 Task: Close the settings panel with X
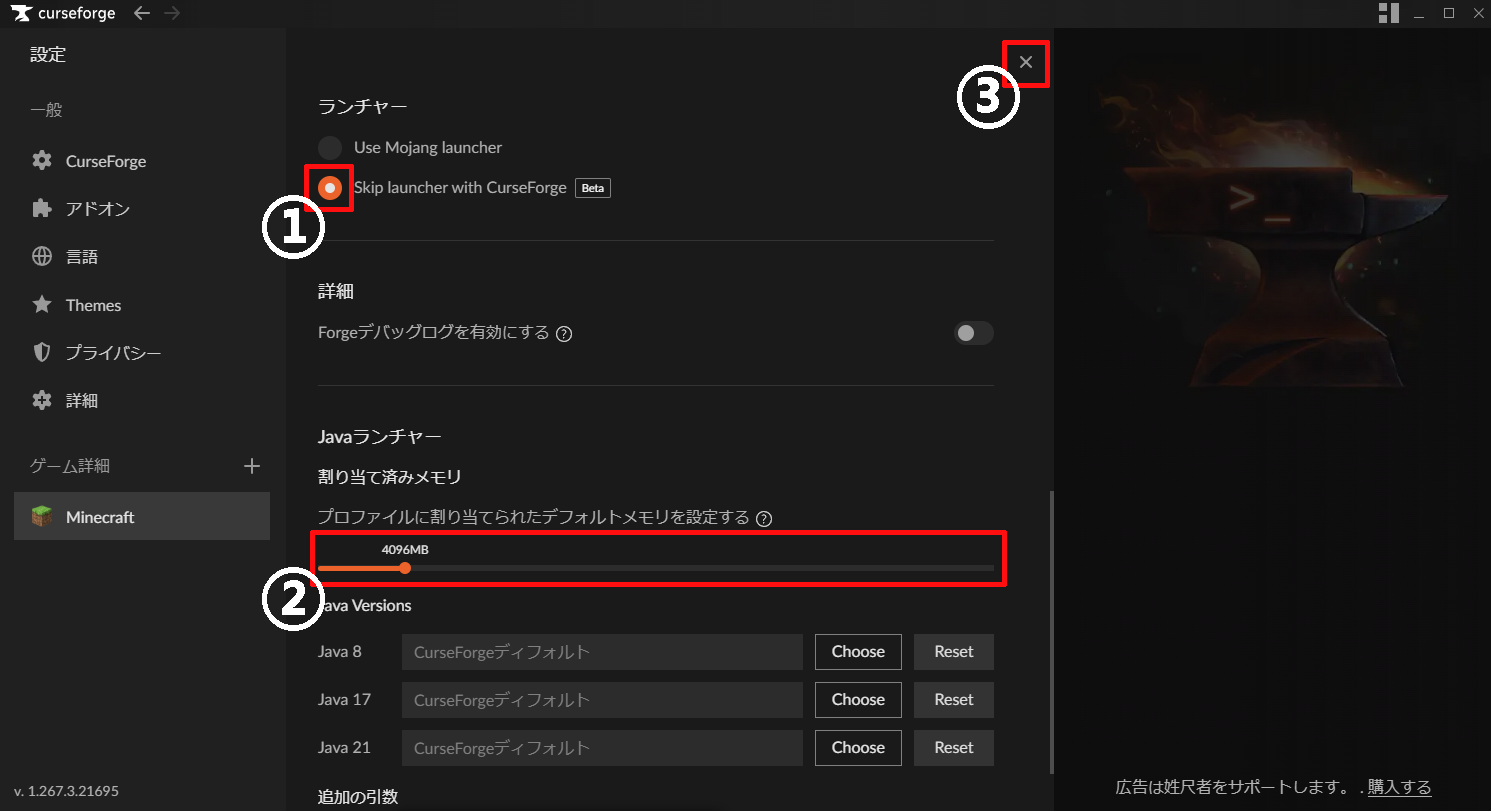(1026, 62)
